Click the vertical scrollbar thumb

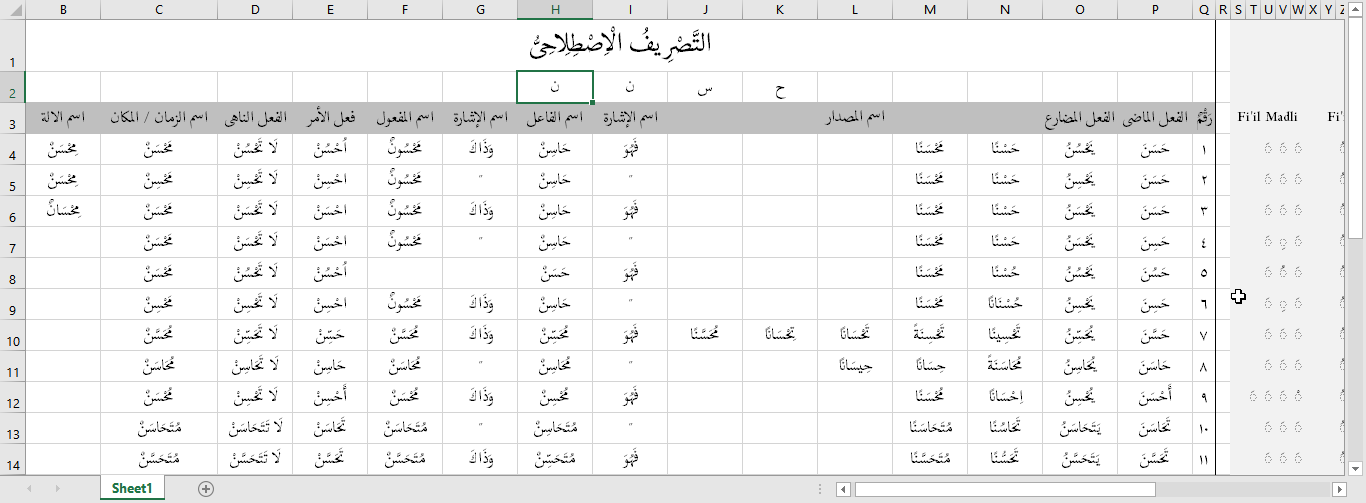[x=1356, y=128]
